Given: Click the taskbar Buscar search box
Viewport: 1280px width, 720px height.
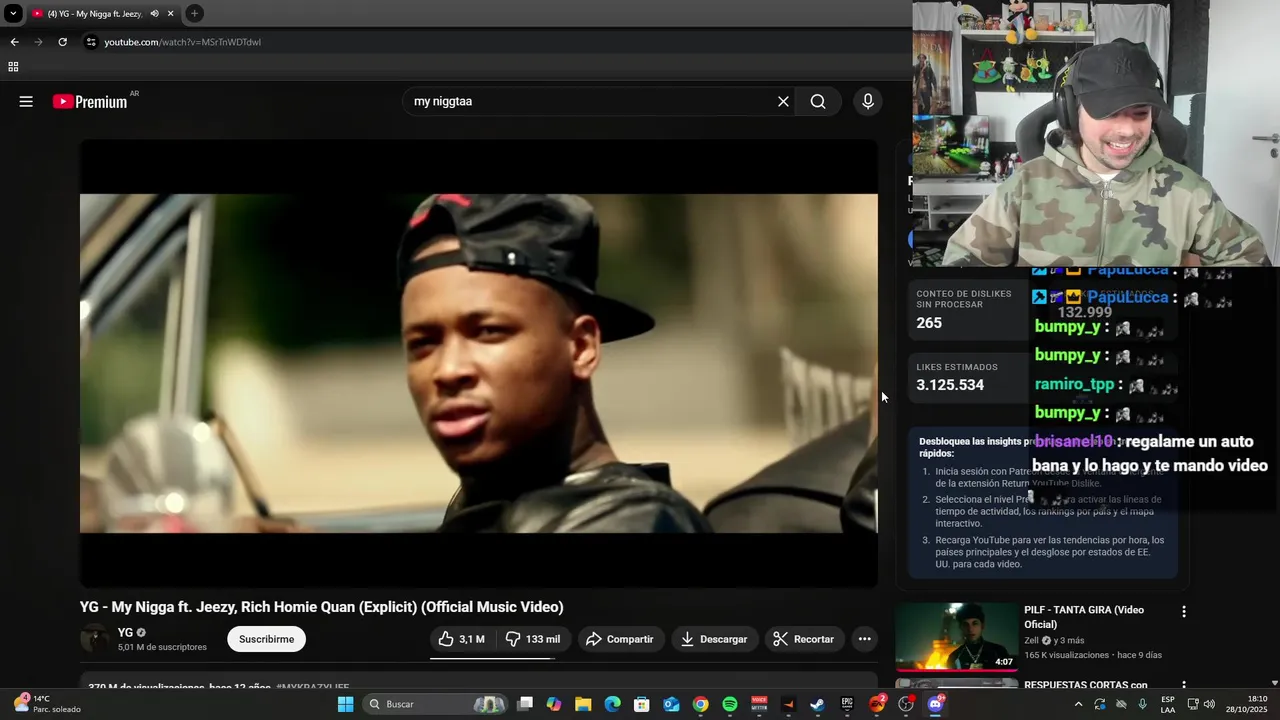Looking at the screenshot, I should point(435,704).
